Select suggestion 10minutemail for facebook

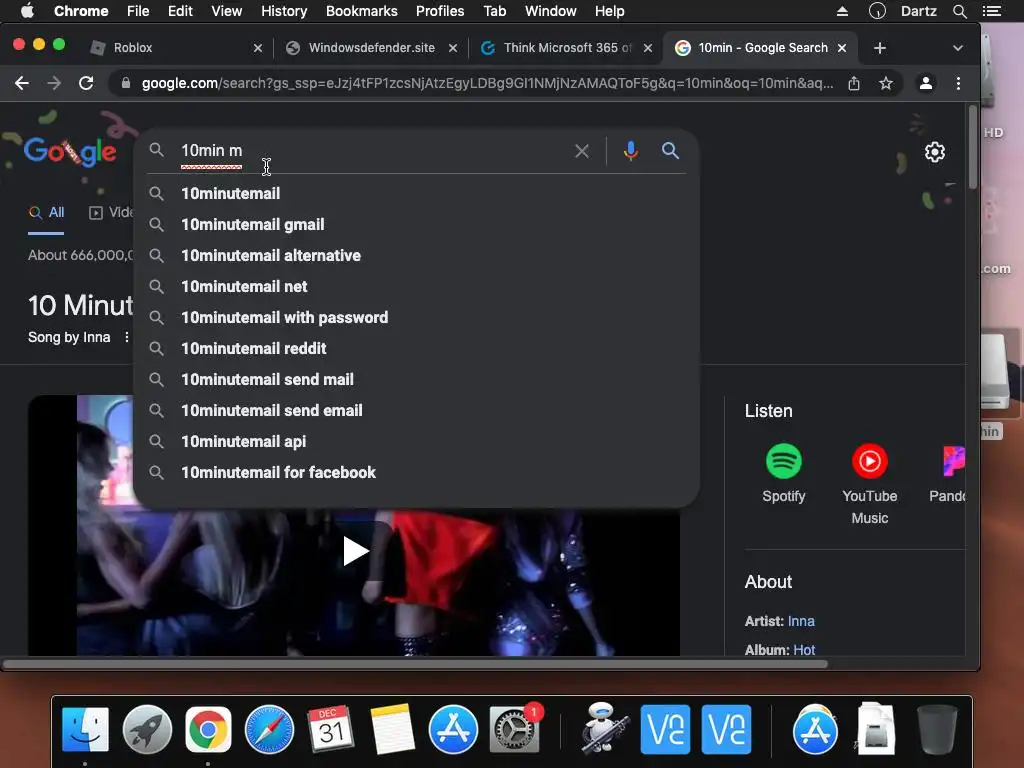pos(417,473)
